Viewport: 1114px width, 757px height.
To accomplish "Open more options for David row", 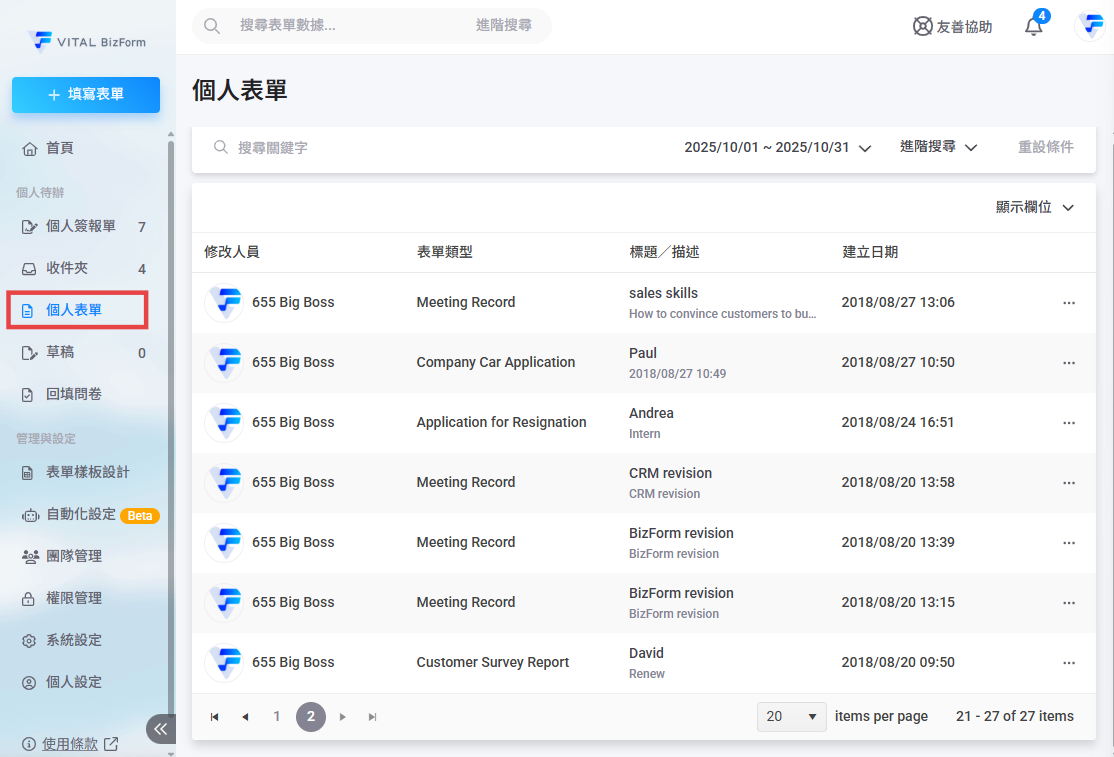I will [1068, 663].
